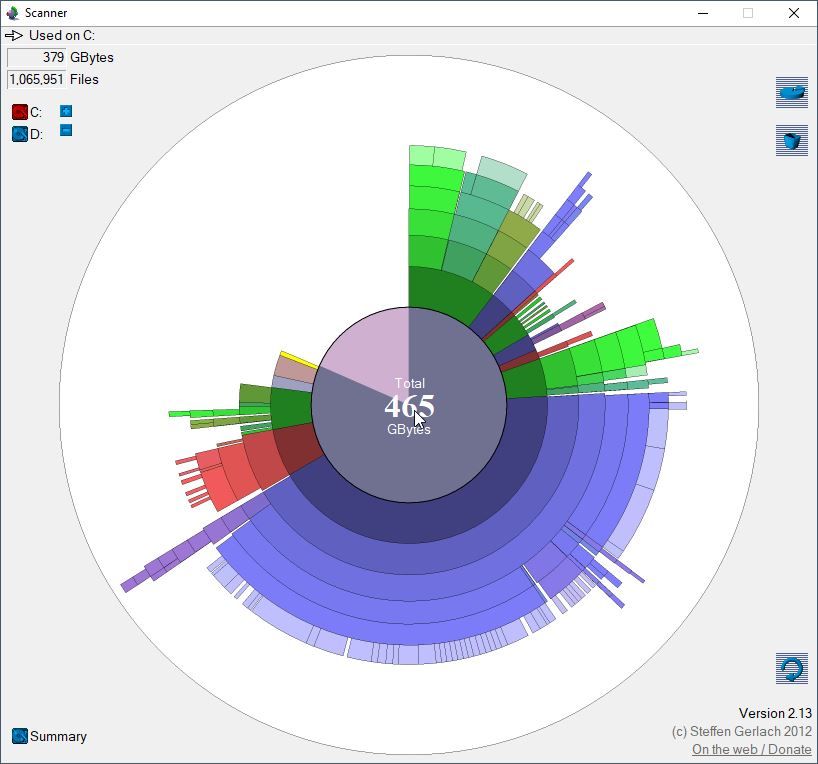Click the yellow sliver segment on upper left
818x764 pixels.
[x=296, y=355]
